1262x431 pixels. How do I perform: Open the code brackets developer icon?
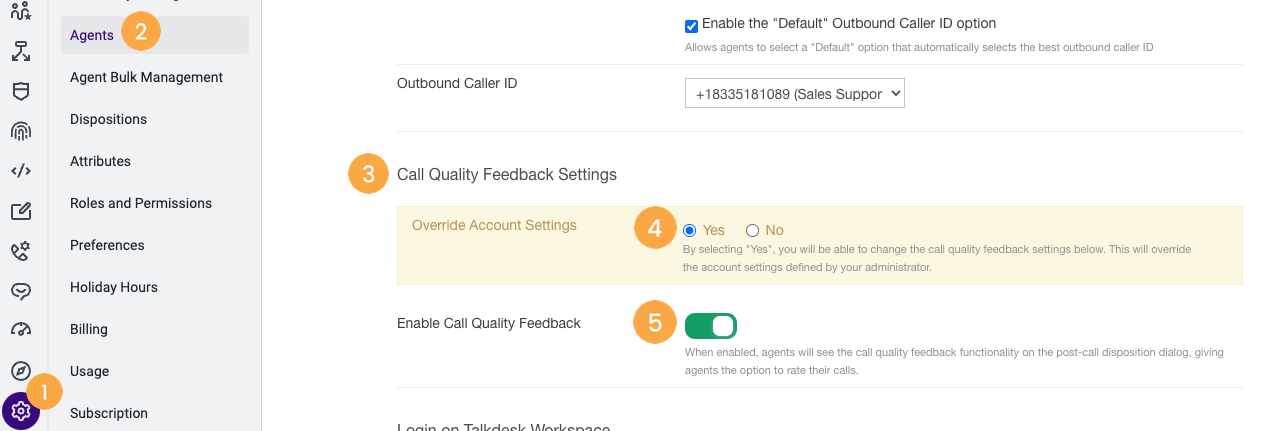point(21,171)
